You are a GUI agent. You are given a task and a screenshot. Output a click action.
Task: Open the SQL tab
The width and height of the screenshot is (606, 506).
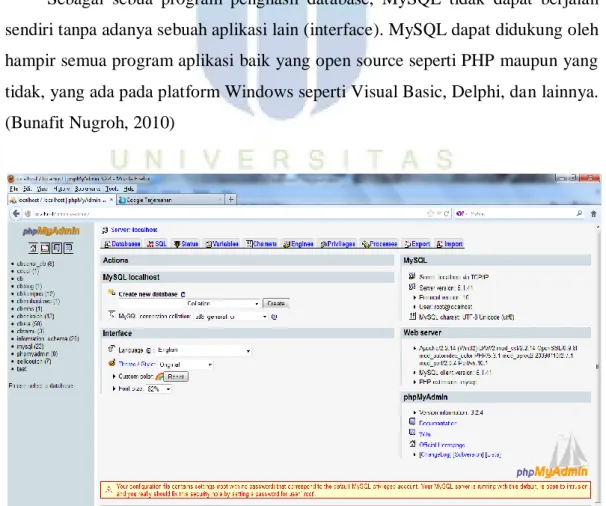coord(157,244)
